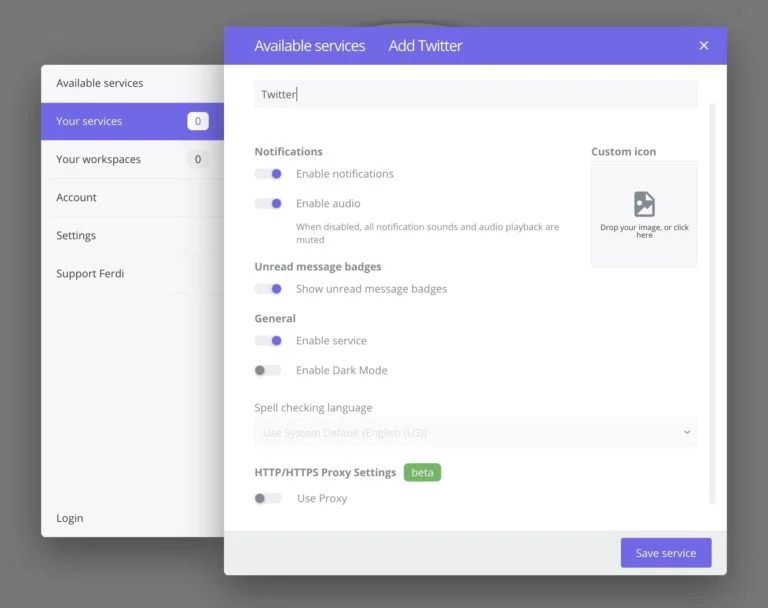The height and width of the screenshot is (608, 768).
Task: Select Your services in the sidebar
Action: 132,122
